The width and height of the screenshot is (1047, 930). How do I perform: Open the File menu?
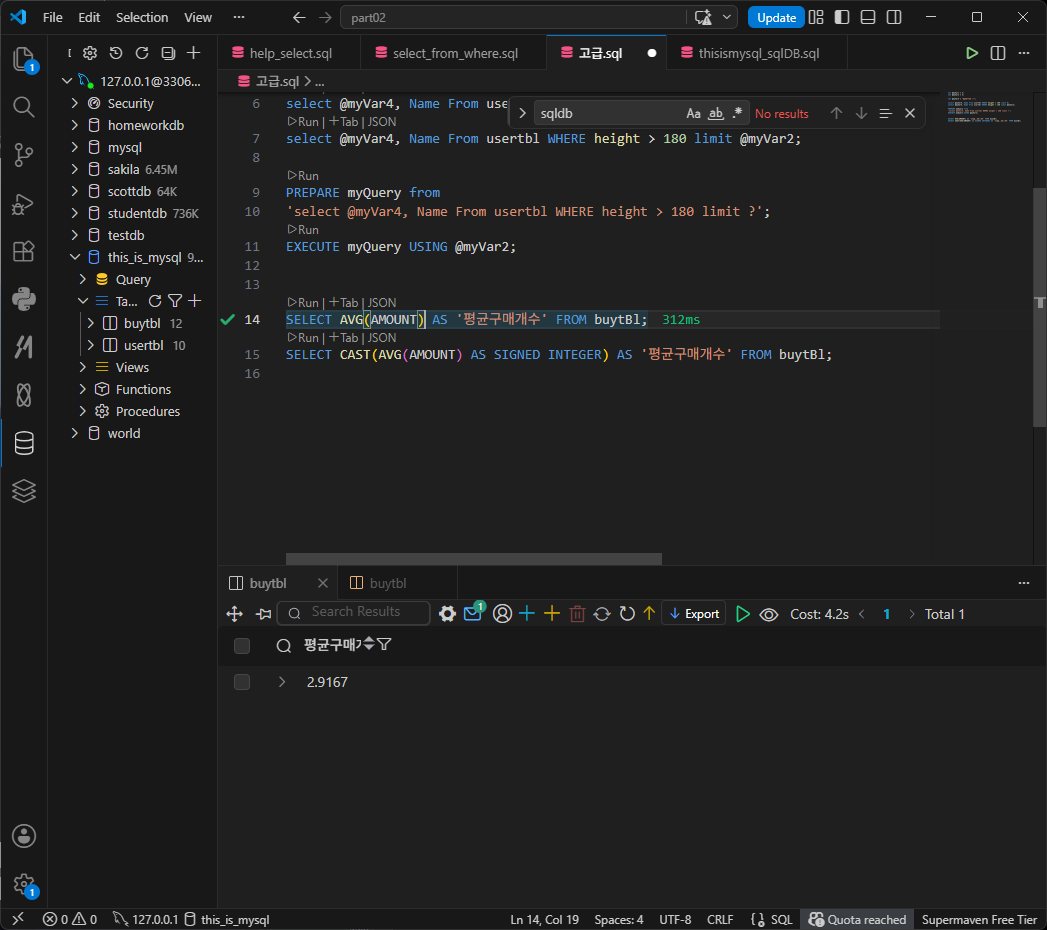pos(52,17)
